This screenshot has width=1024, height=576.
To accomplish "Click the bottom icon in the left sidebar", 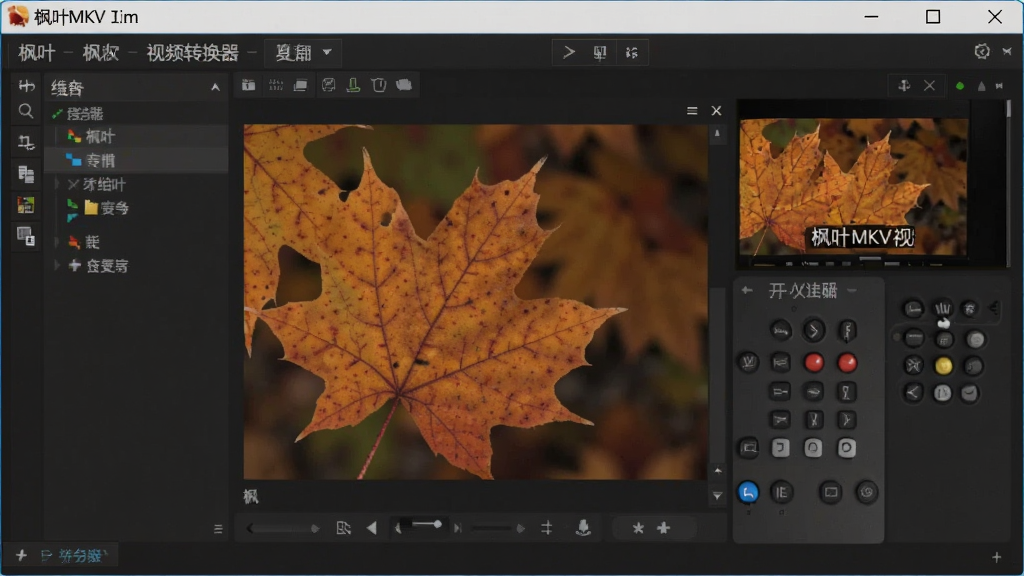I will tap(25, 236).
